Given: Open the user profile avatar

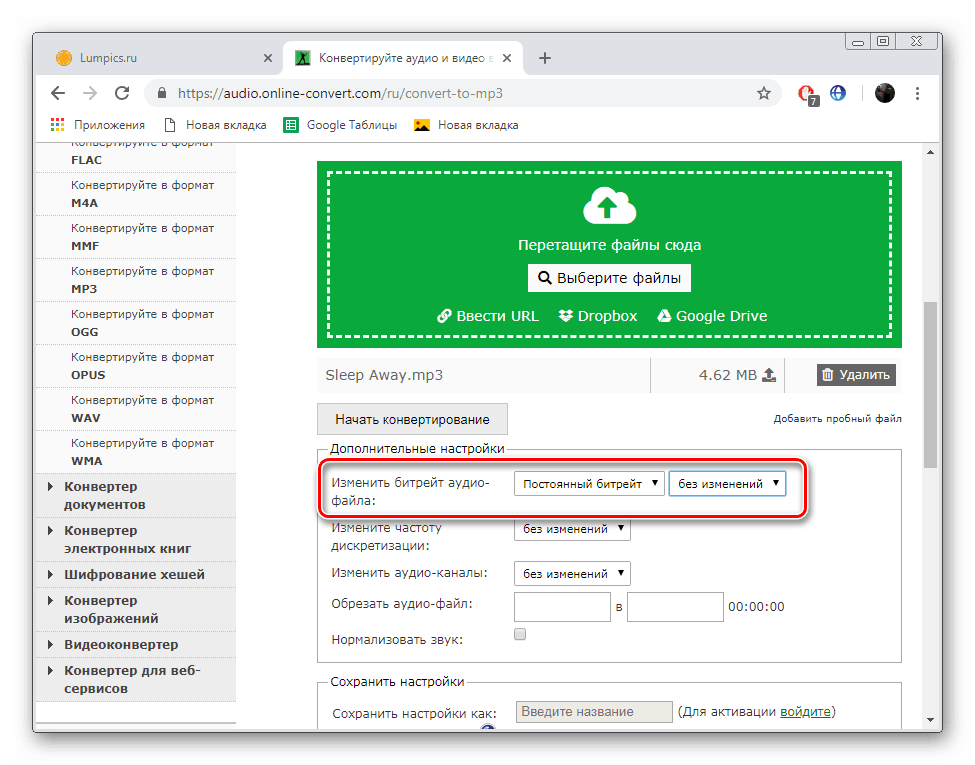Looking at the screenshot, I should pos(884,93).
